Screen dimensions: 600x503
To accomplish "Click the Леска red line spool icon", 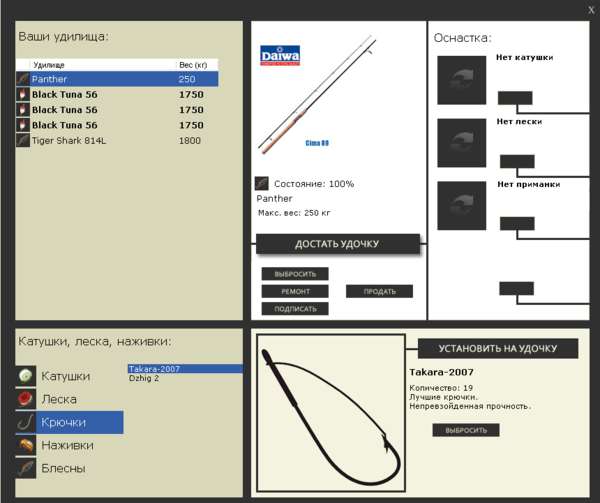I will tap(26, 399).
